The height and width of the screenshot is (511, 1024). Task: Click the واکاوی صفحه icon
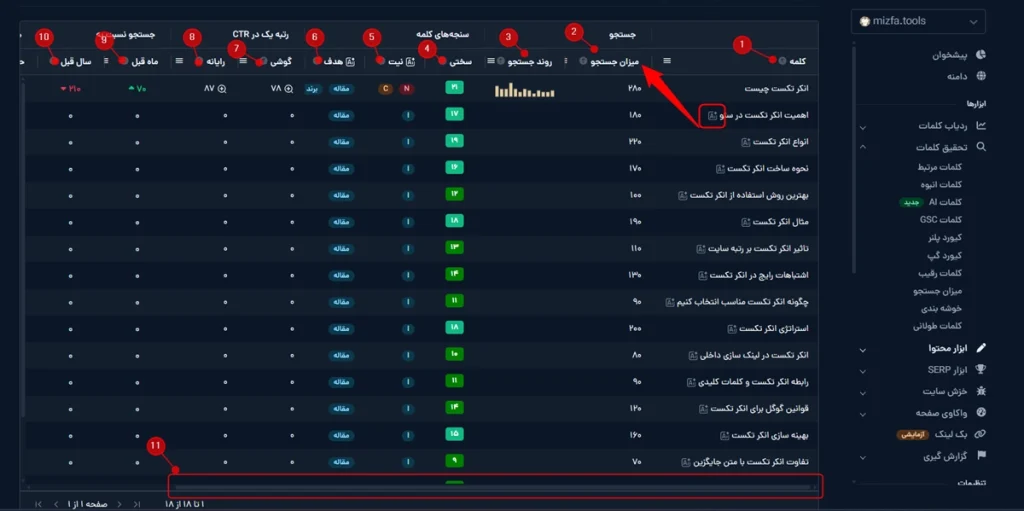pyautogui.click(x=980, y=412)
